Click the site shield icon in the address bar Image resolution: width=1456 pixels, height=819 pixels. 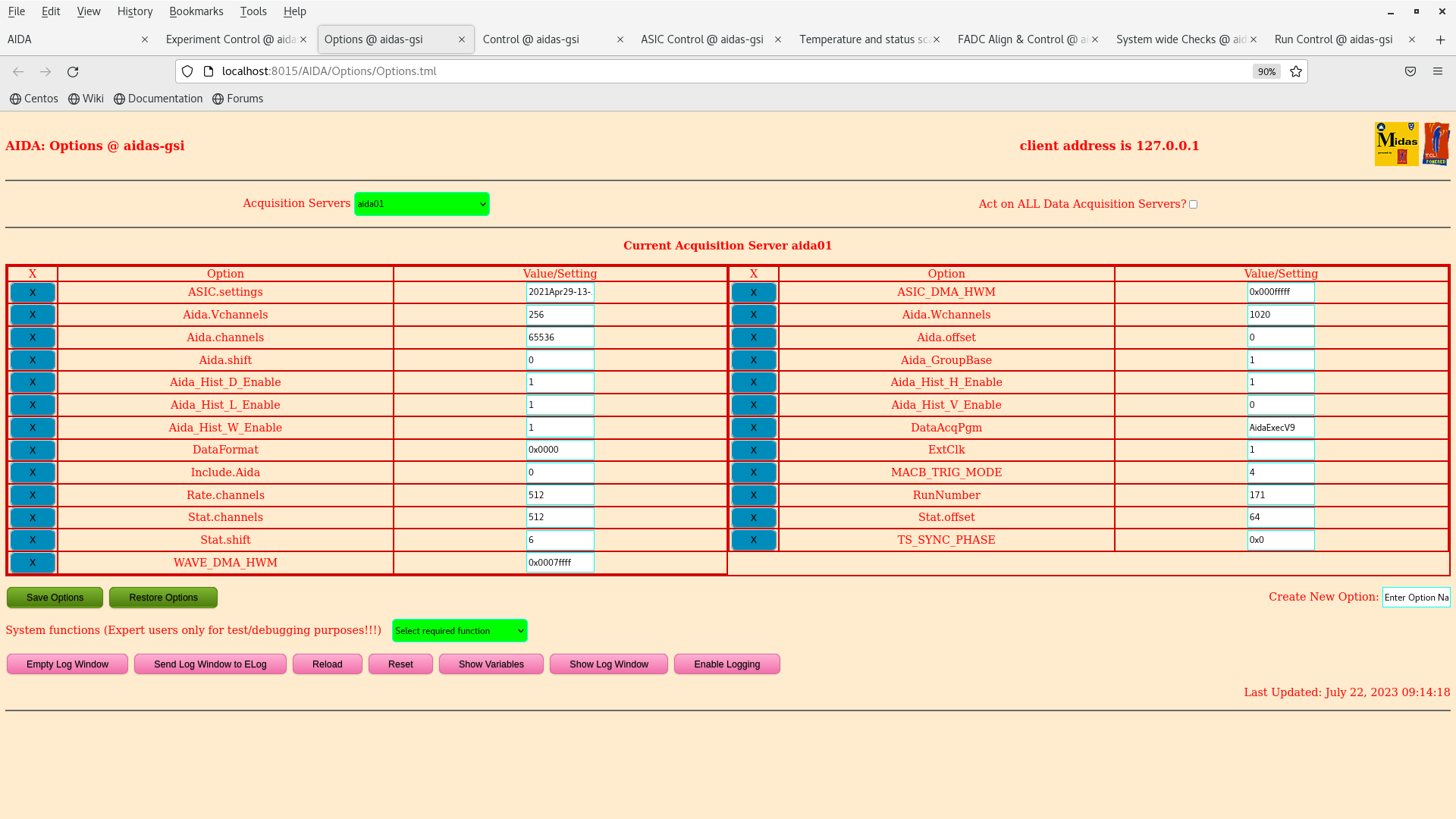click(187, 71)
